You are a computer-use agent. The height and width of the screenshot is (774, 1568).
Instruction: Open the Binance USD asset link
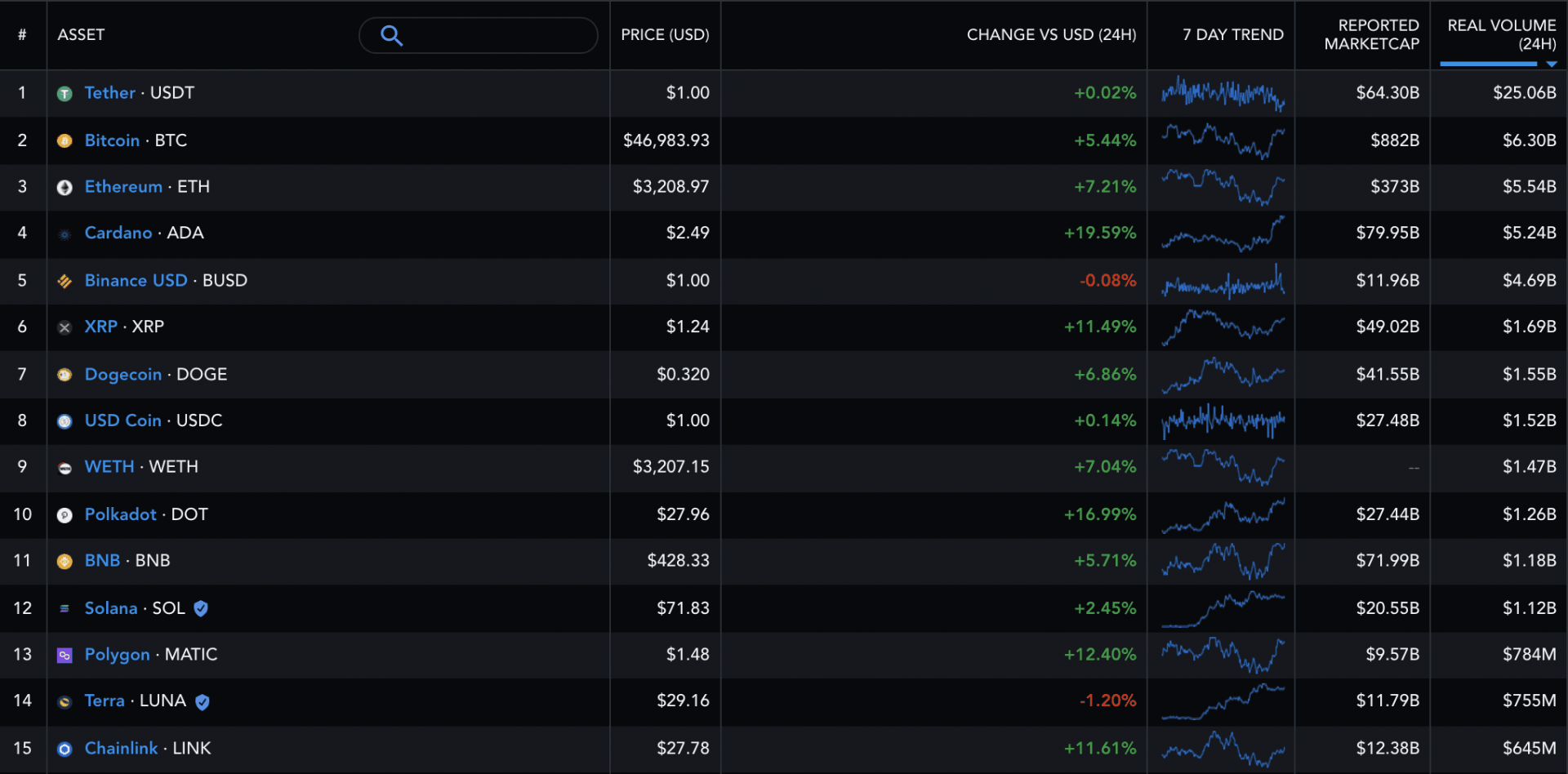(x=136, y=281)
